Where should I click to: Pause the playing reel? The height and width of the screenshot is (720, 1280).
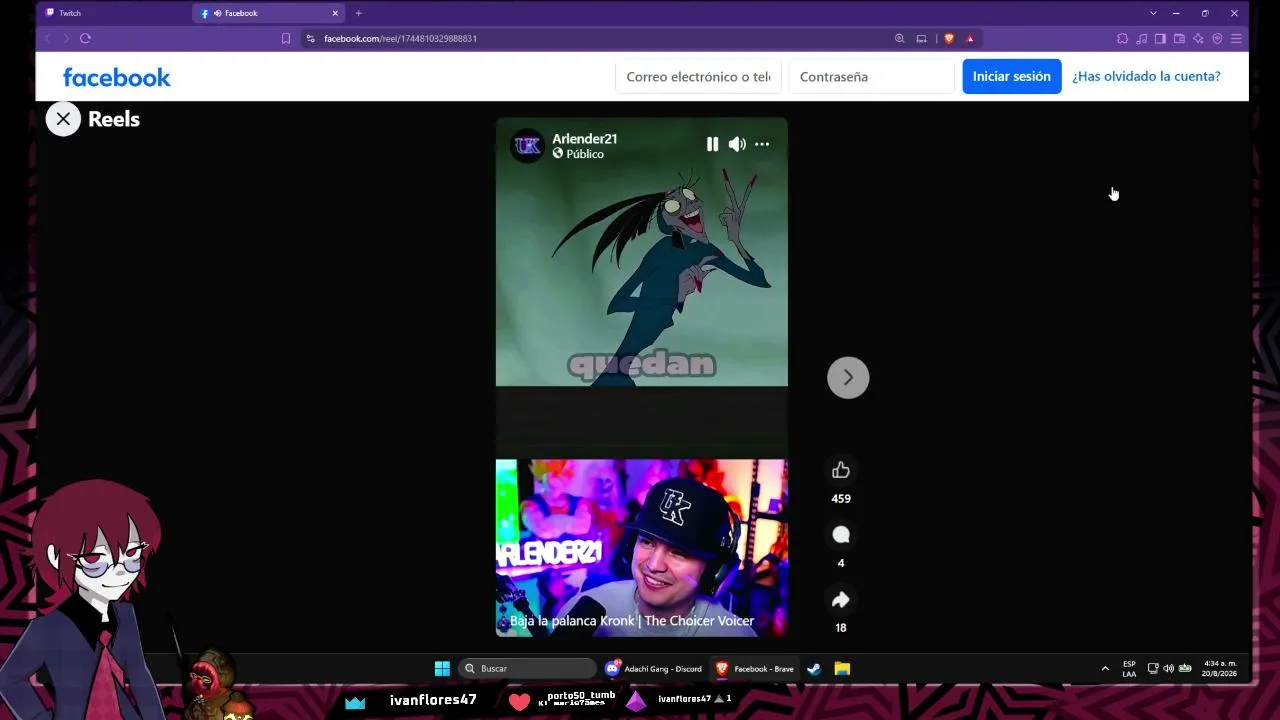712,144
